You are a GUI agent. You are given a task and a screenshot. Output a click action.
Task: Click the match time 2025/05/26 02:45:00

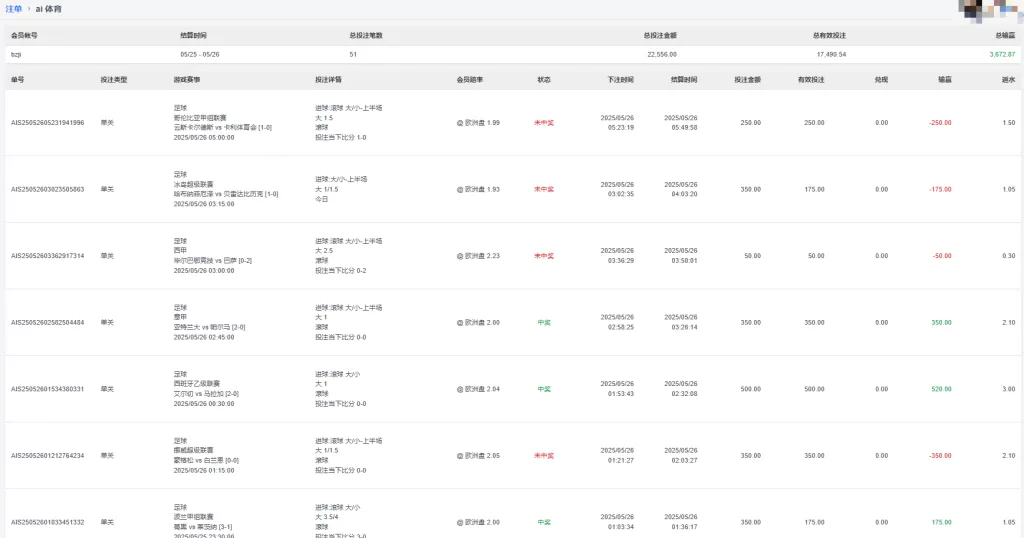[204, 337]
